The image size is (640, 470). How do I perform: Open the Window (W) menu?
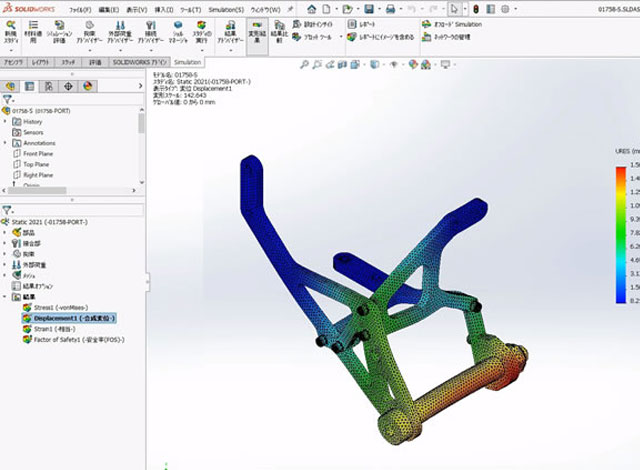pos(265,9)
